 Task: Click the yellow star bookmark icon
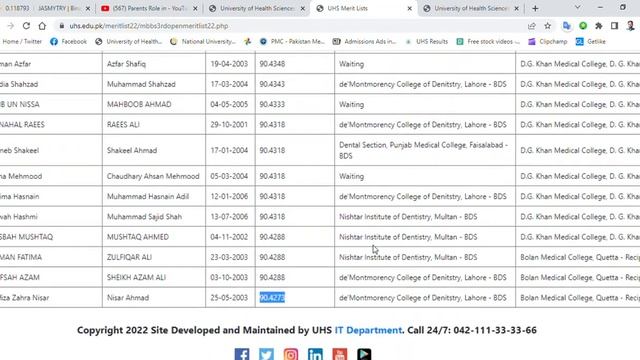[x=247, y=41]
